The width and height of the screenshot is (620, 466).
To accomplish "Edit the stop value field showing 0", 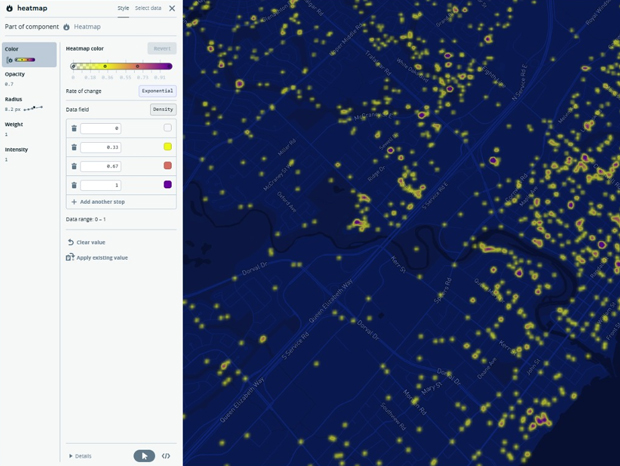I will click(x=101, y=128).
